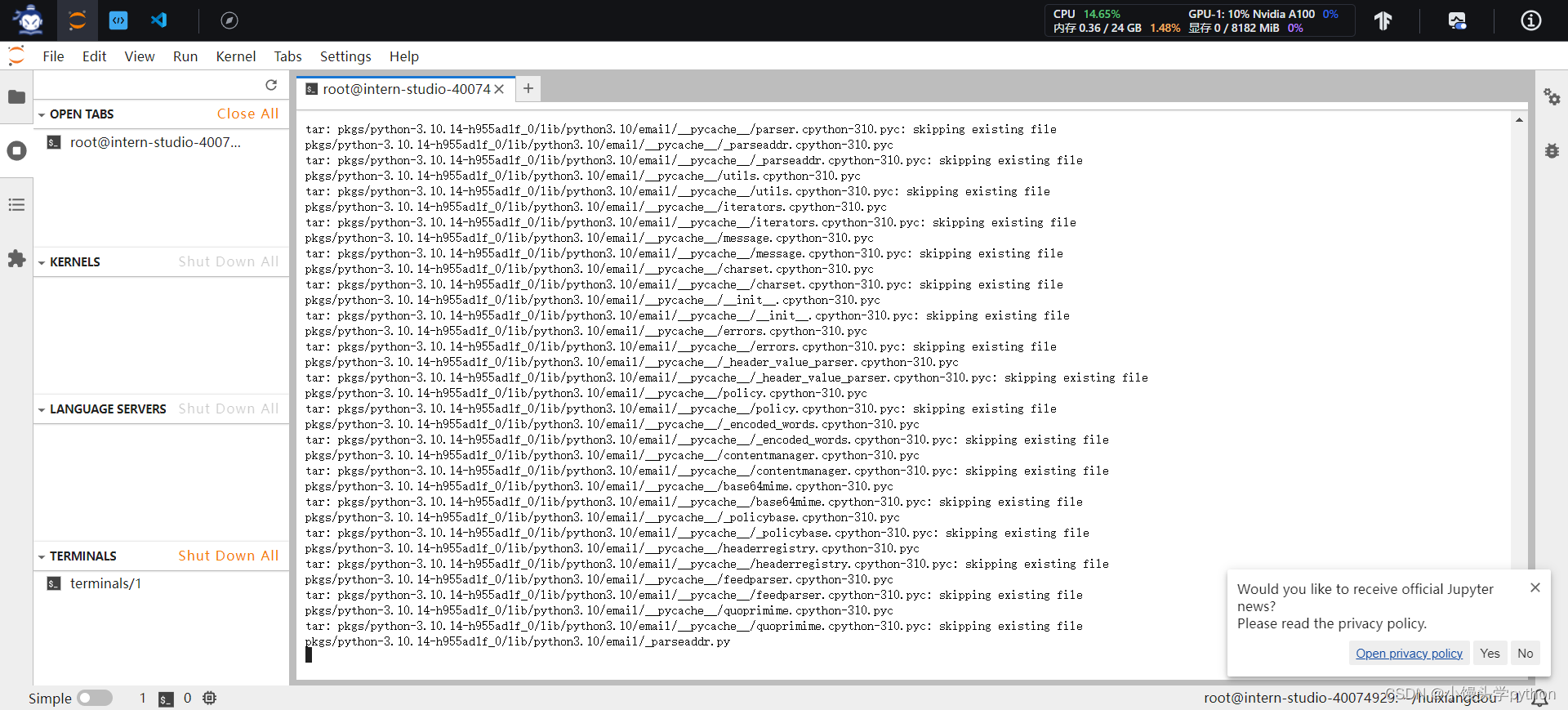Open the VS Code icon
Image resolution: width=1568 pixels, height=710 pixels.
coord(159,20)
